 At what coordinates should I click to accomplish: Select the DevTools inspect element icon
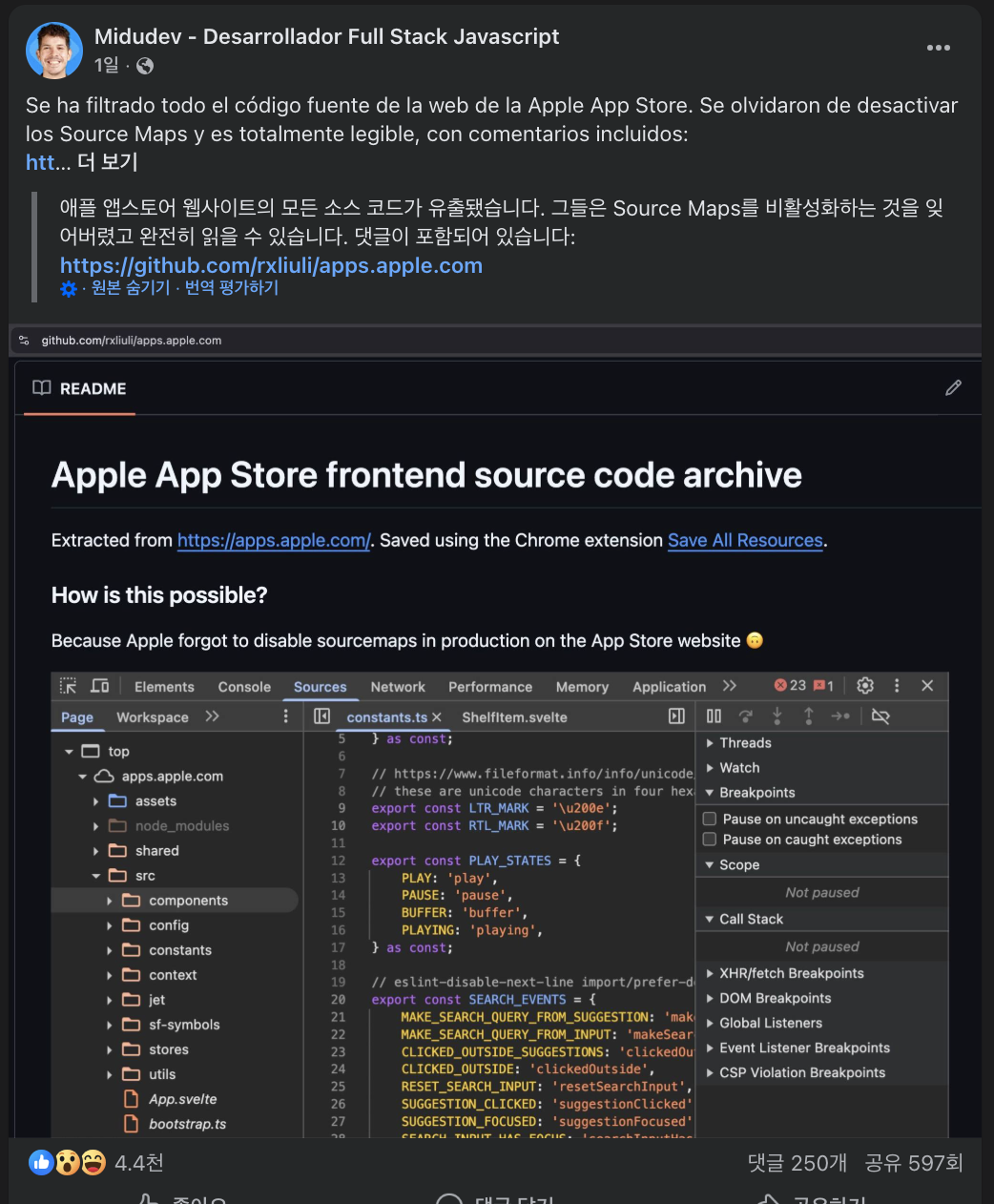(68, 686)
